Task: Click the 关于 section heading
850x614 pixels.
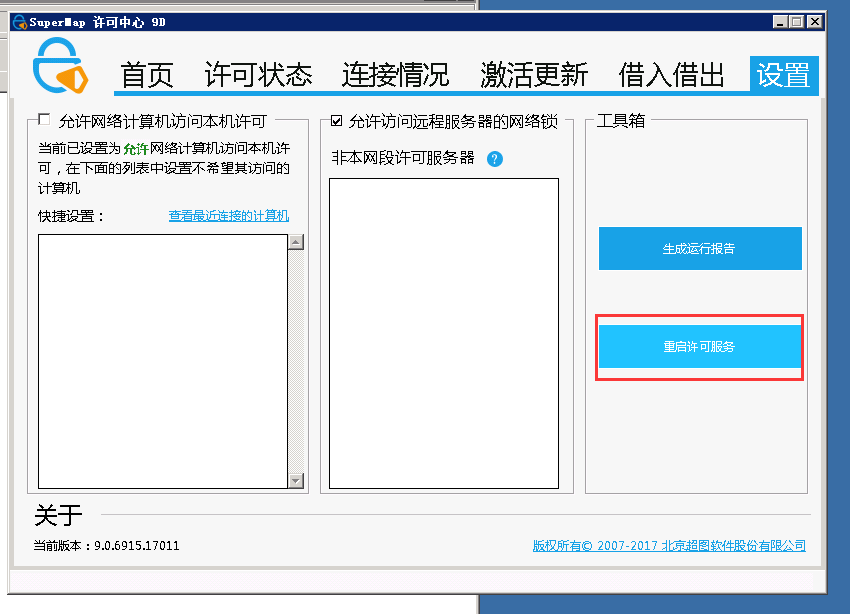Action: point(58,515)
